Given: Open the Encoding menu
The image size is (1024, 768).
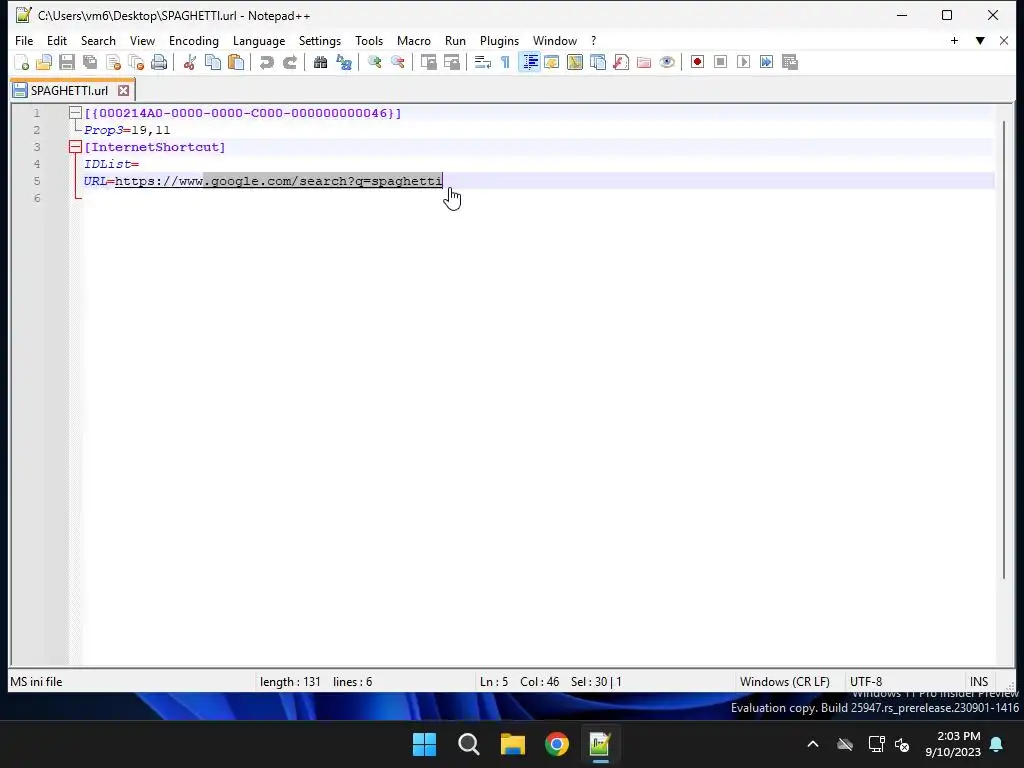Looking at the screenshot, I should click(x=194, y=40).
